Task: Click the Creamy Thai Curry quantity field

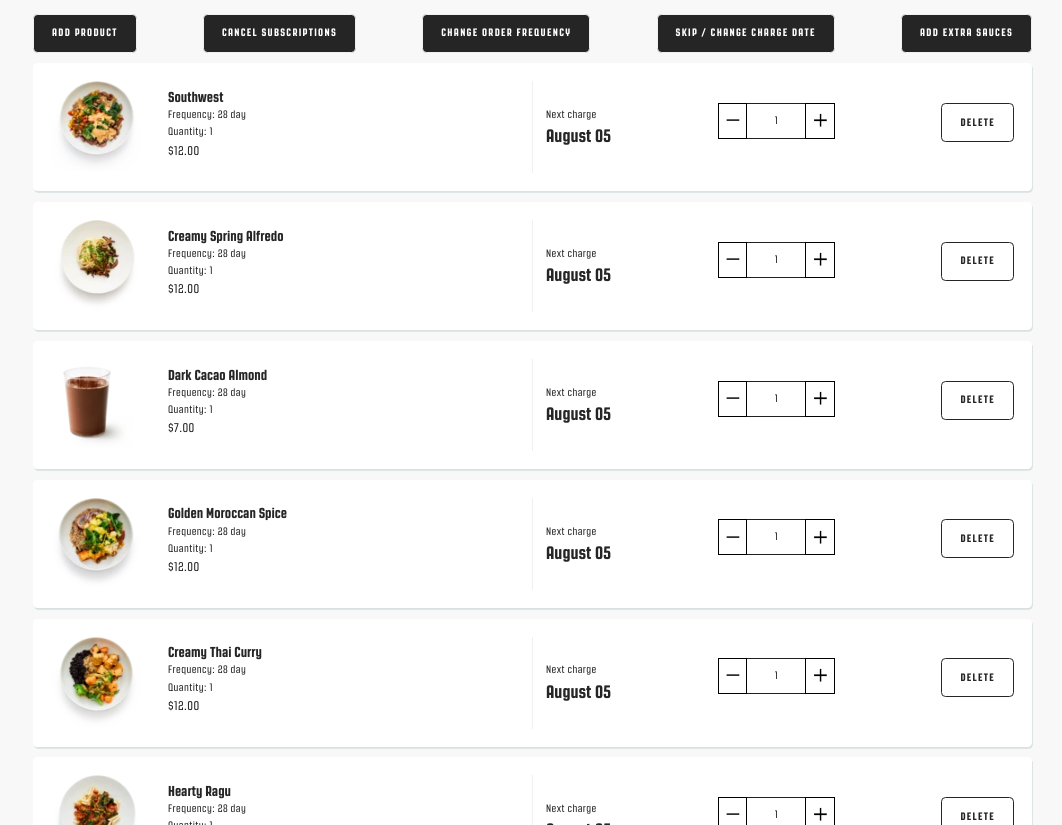Action: [x=776, y=675]
